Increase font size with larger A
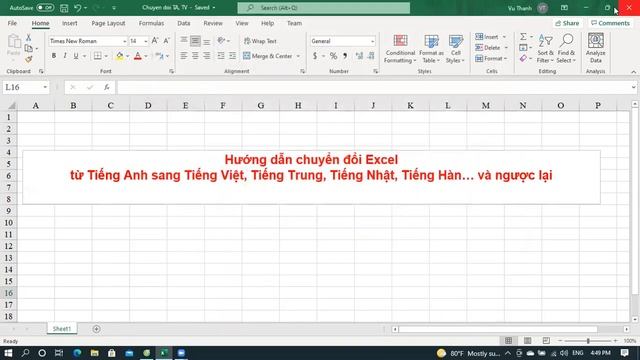The width and height of the screenshot is (640, 360). point(155,41)
